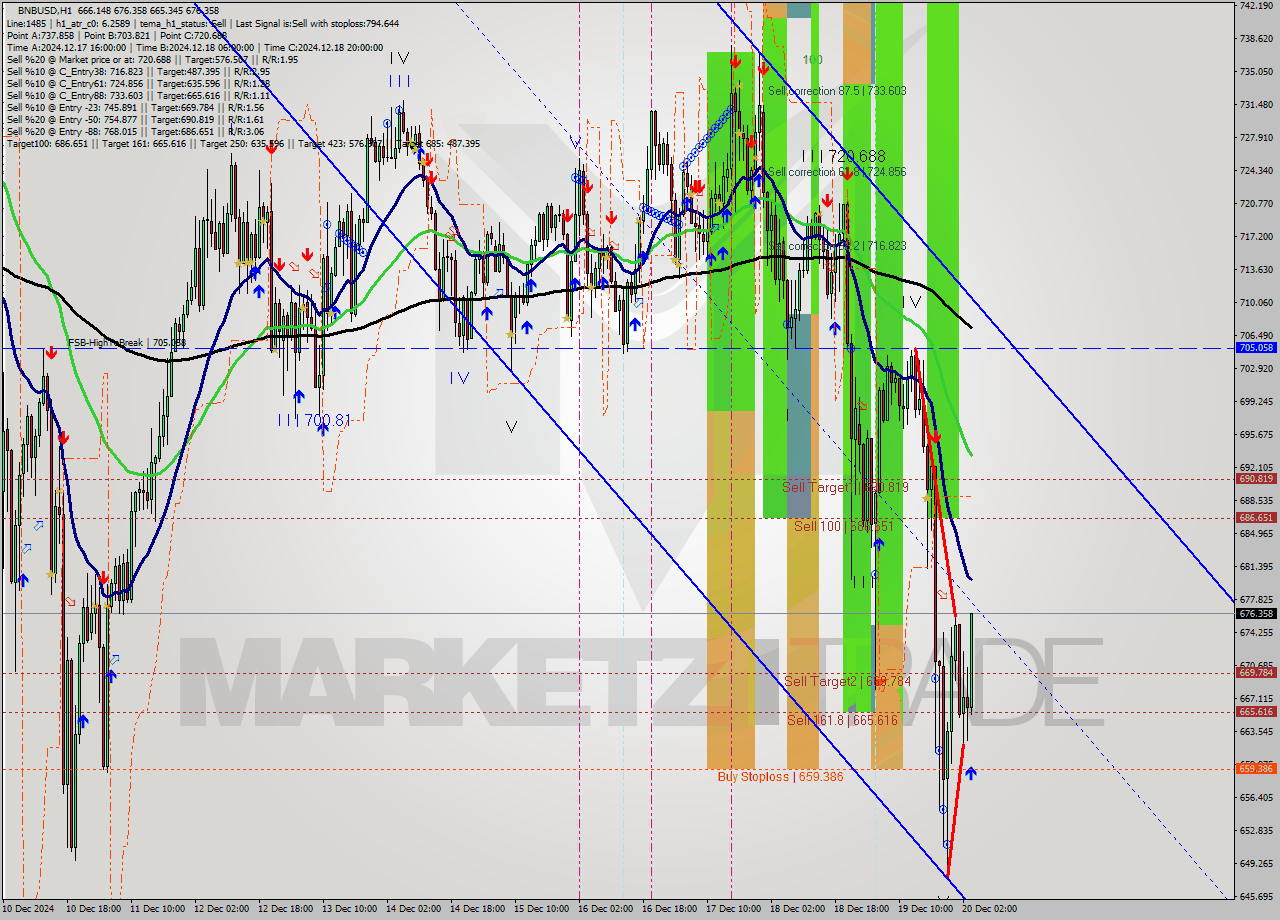Click the 742.190 price axis value
1280x920 pixels.
point(1256,6)
